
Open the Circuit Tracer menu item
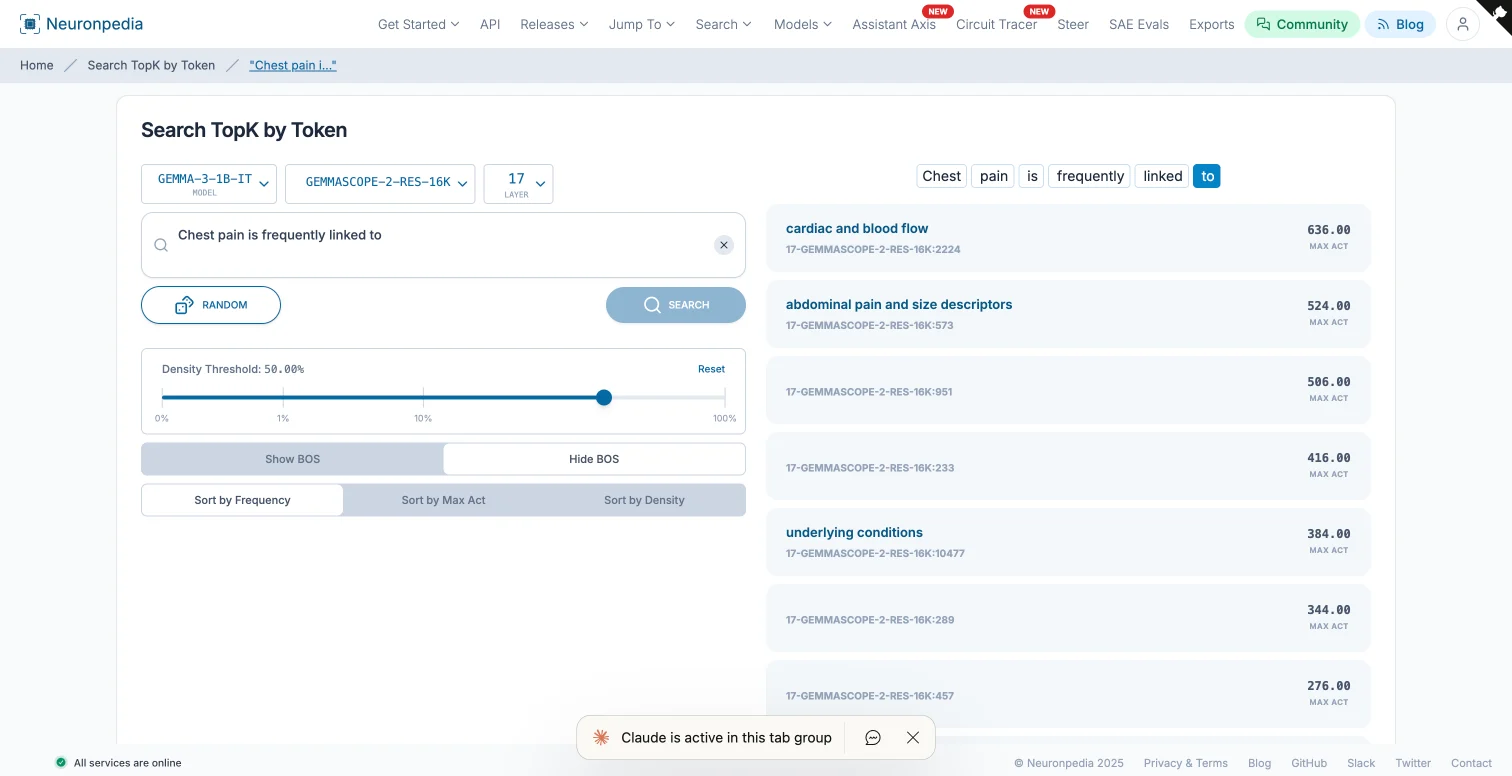(996, 24)
